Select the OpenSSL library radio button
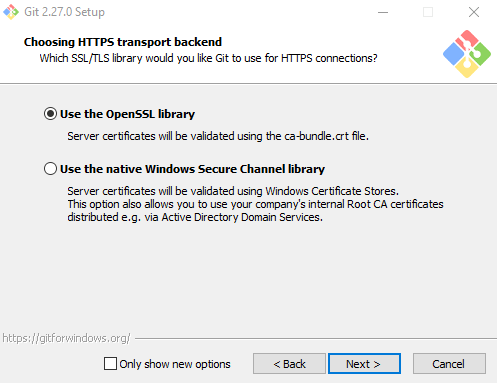This screenshot has width=497, height=383. click(50, 114)
